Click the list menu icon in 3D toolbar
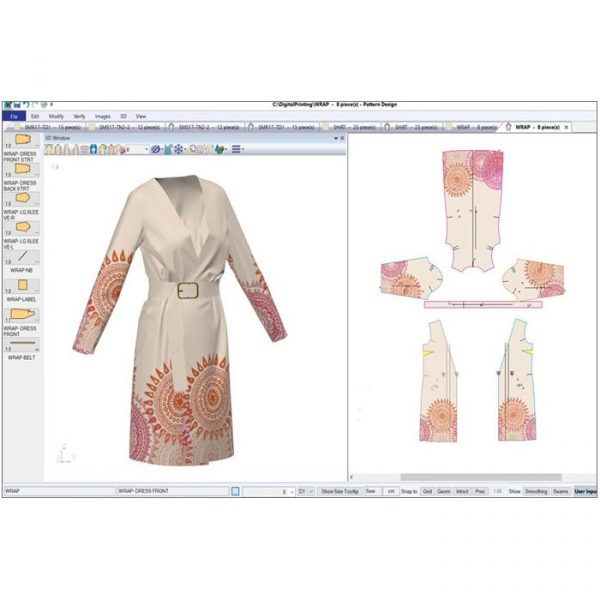Screen dimensions: 600x600 [237, 149]
